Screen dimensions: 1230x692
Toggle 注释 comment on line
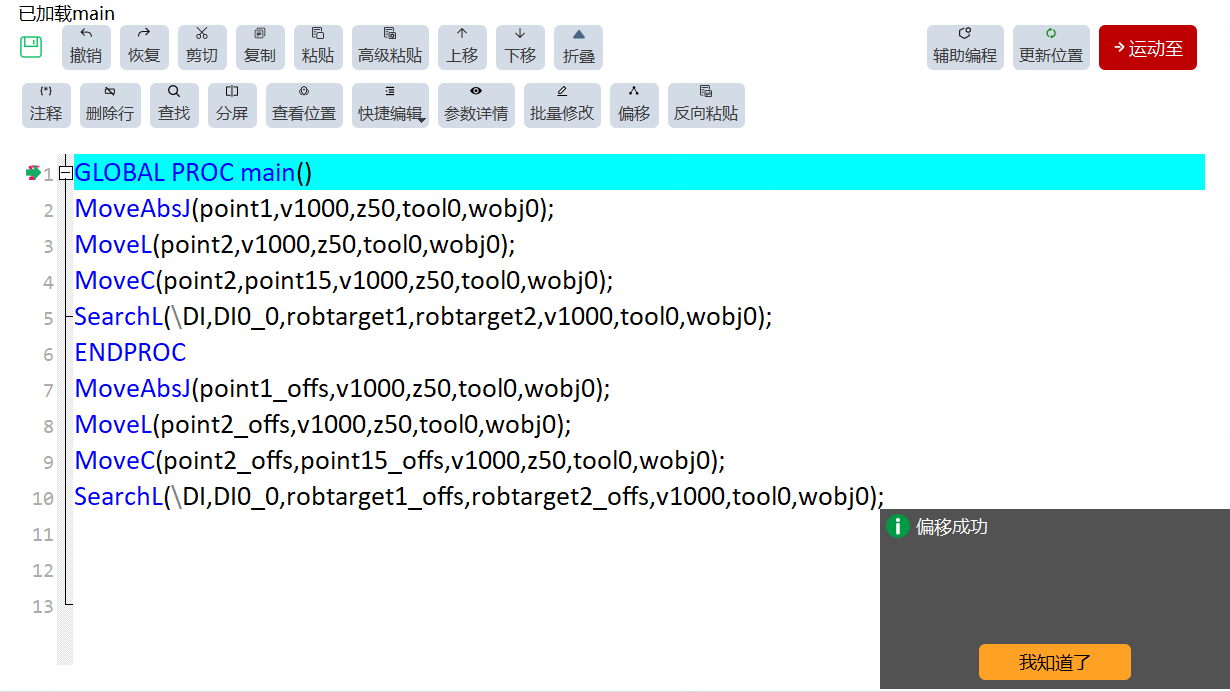click(x=46, y=105)
